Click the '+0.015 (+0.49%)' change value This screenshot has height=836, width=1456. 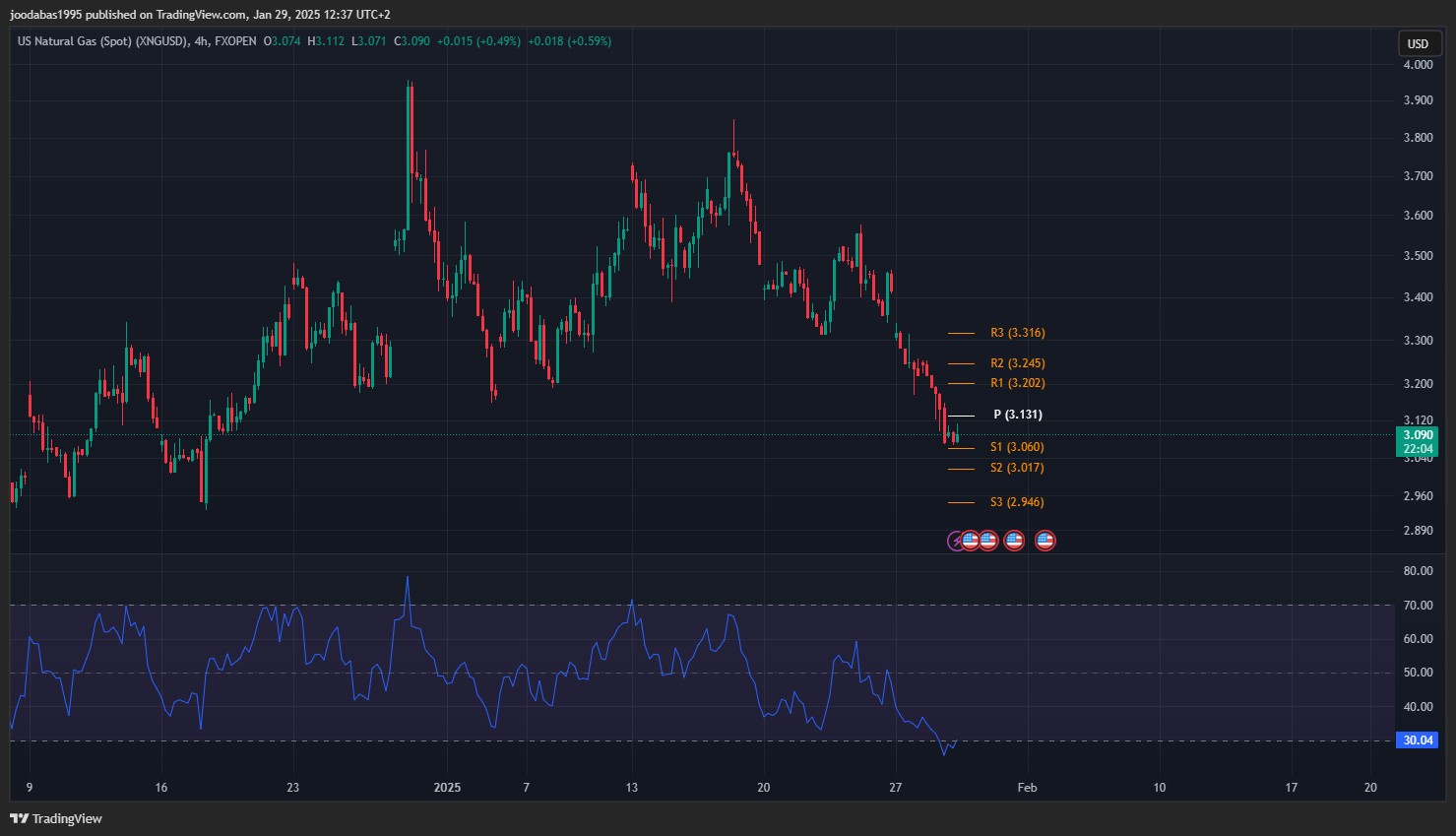[x=478, y=41]
